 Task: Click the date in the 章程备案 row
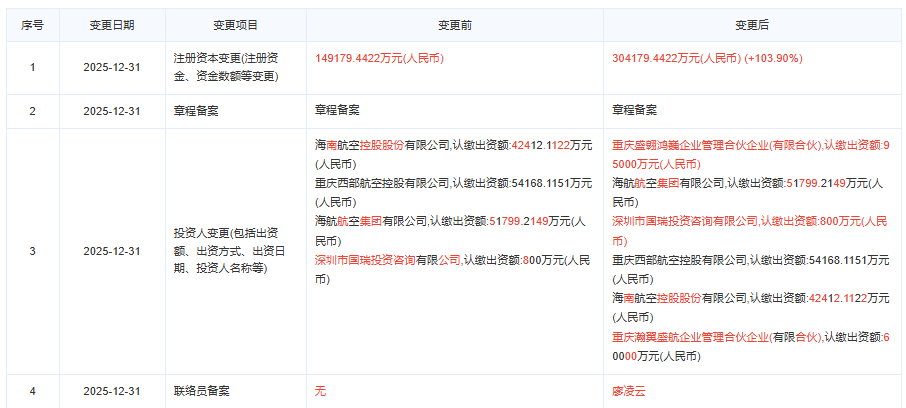point(112,112)
